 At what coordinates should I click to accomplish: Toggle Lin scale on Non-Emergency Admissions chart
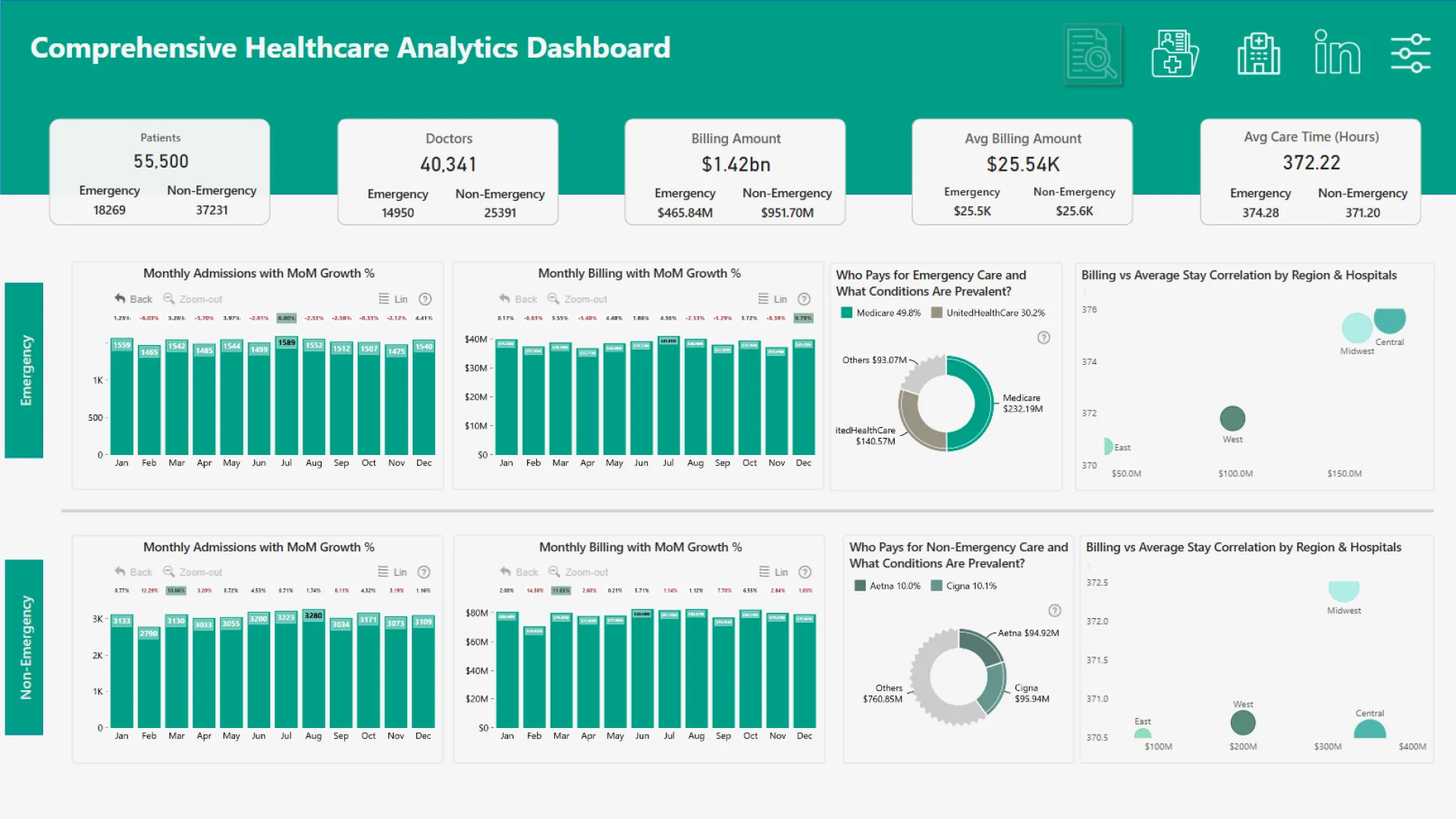click(x=393, y=572)
